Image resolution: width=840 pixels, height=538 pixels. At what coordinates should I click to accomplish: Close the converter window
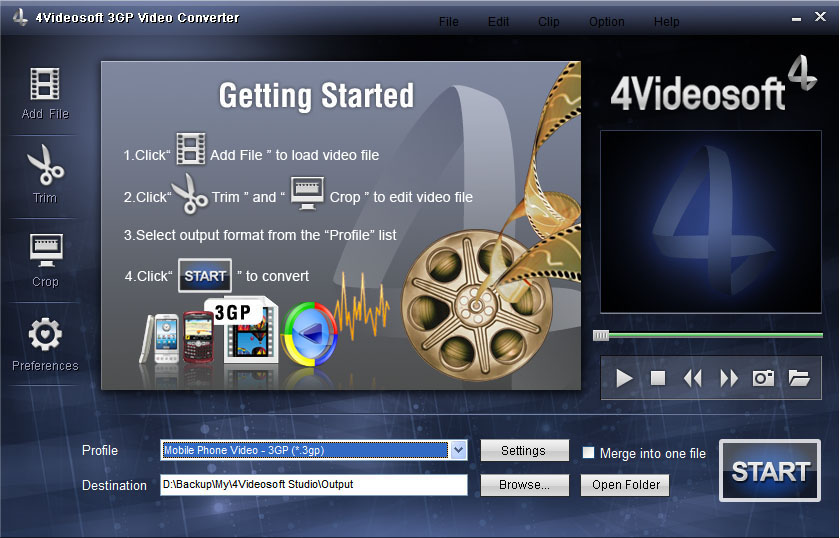[820, 17]
